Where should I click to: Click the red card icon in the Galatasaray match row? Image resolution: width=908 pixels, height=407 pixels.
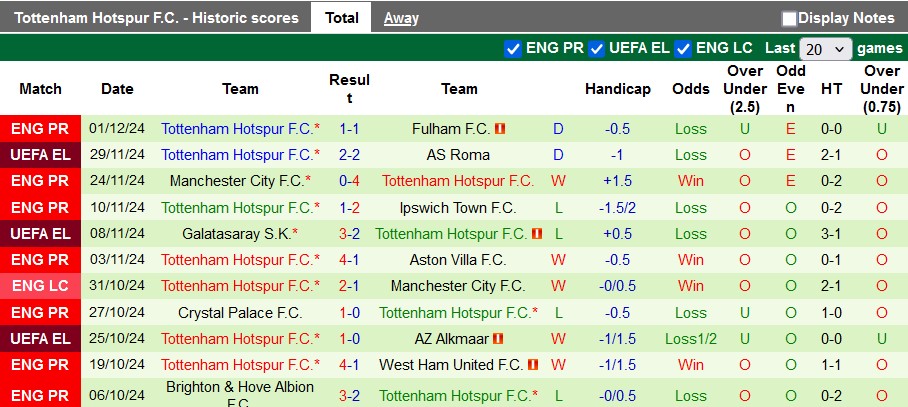pos(537,234)
